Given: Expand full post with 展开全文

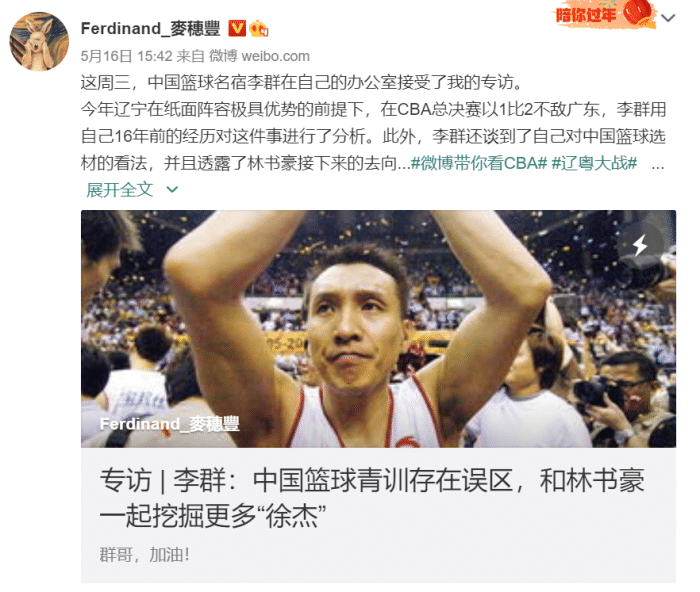Looking at the screenshot, I should (120, 190).
